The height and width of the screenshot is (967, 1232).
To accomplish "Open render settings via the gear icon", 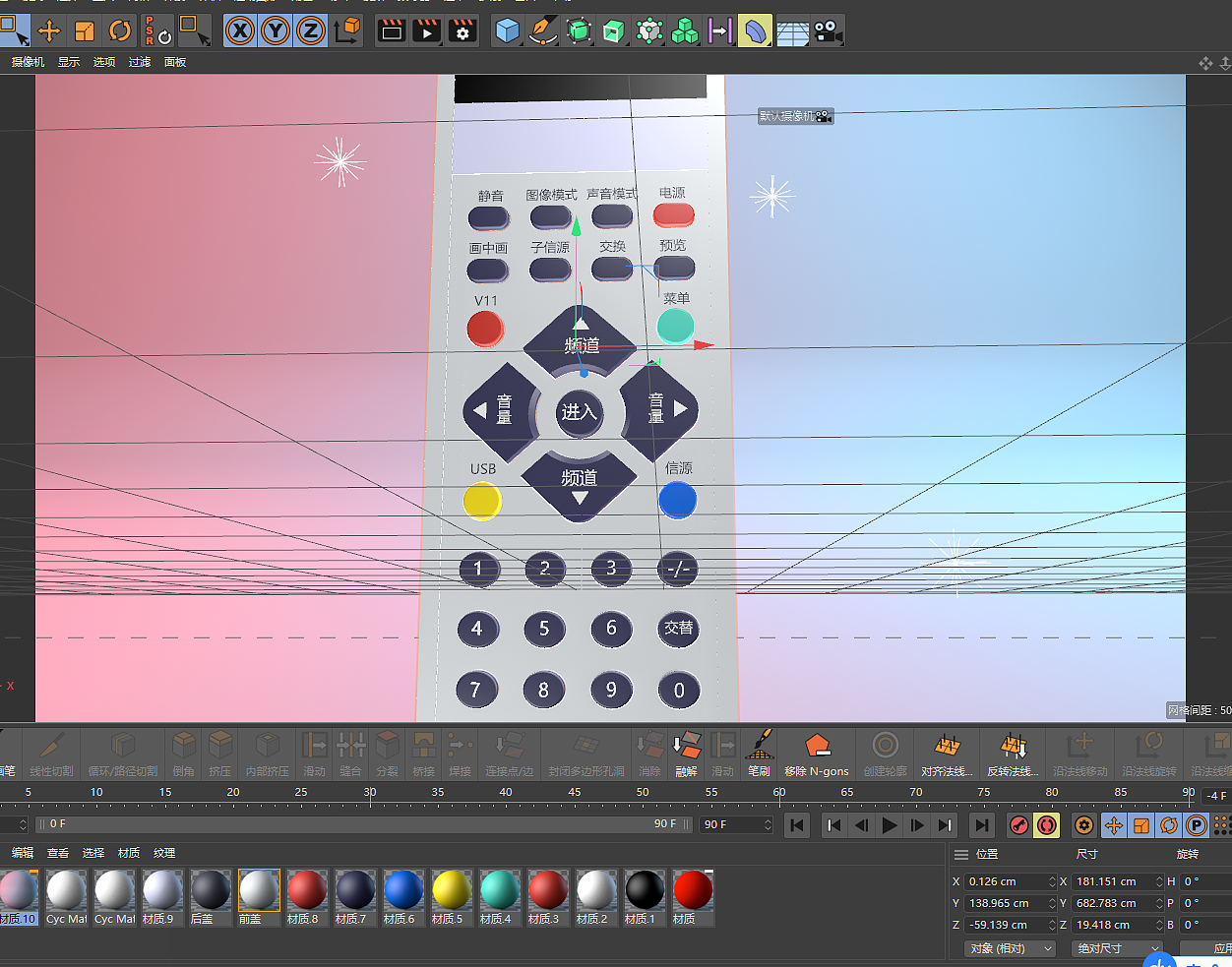I will [x=461, y=30].
